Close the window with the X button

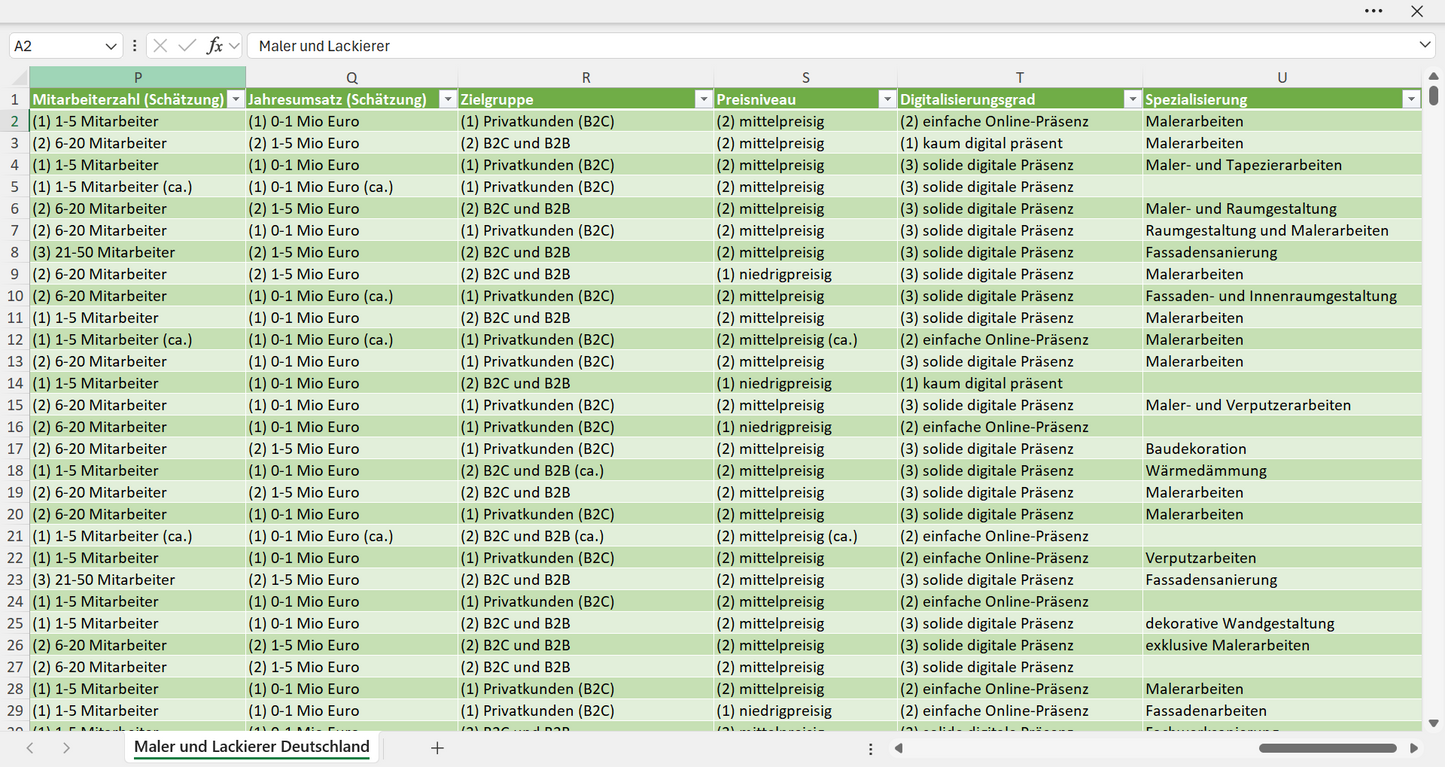point(1417,11)
